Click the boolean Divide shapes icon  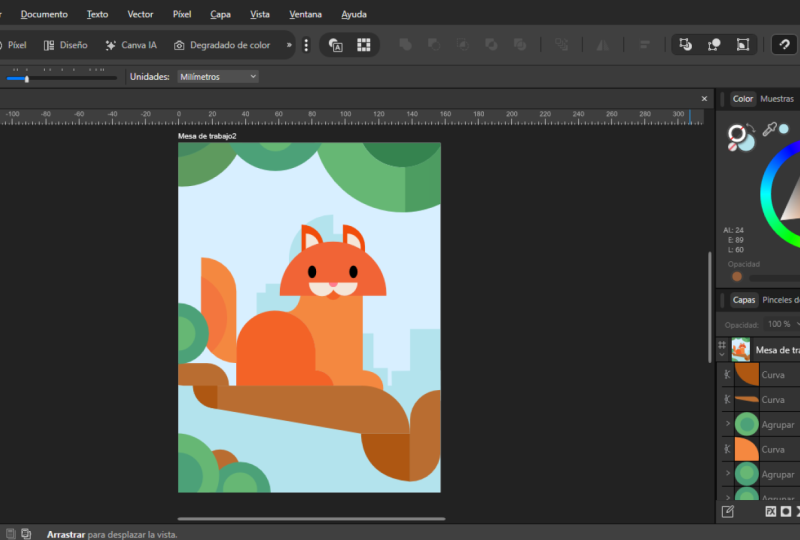pos(520,45)
